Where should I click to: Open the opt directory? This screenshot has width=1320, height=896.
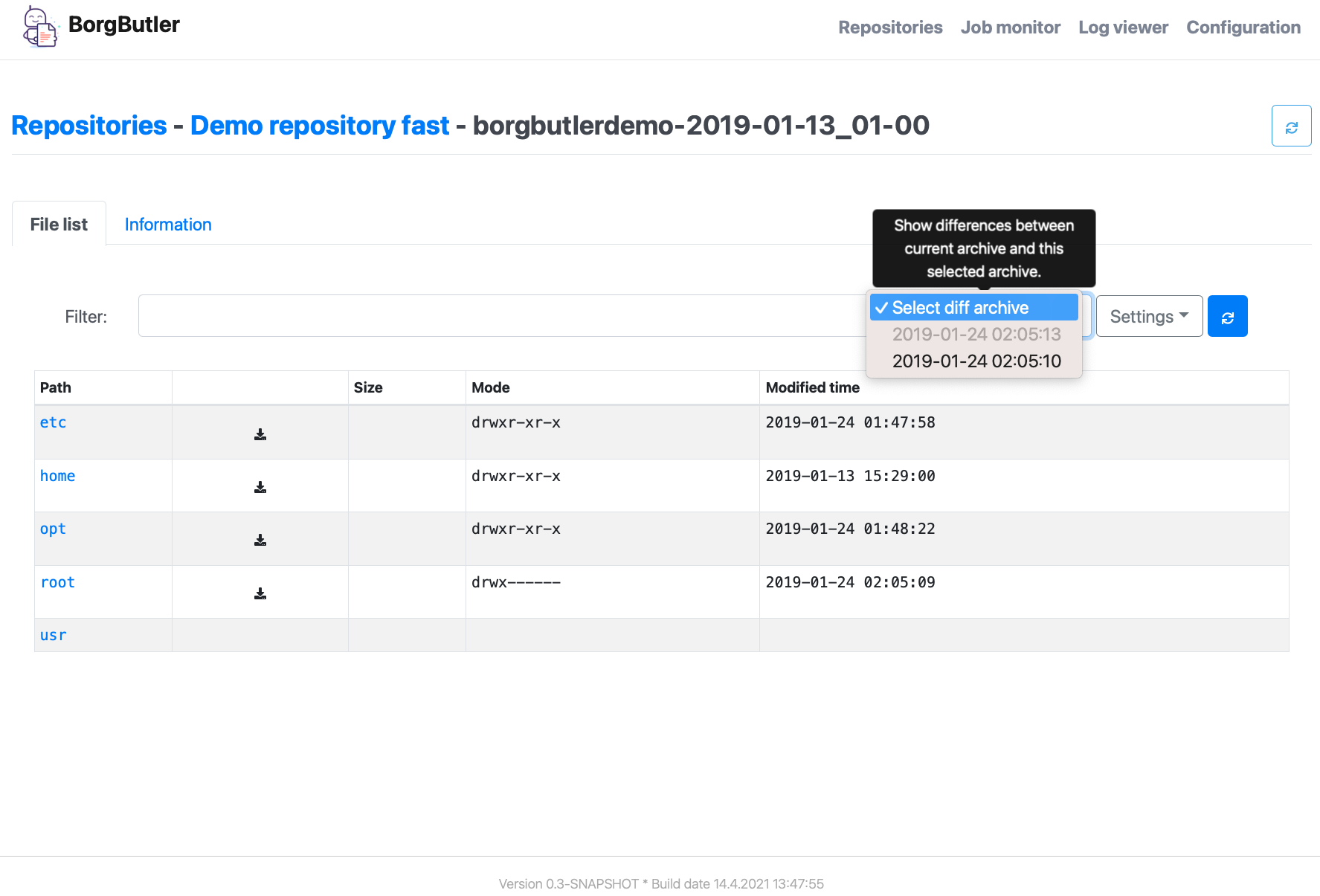54,529
